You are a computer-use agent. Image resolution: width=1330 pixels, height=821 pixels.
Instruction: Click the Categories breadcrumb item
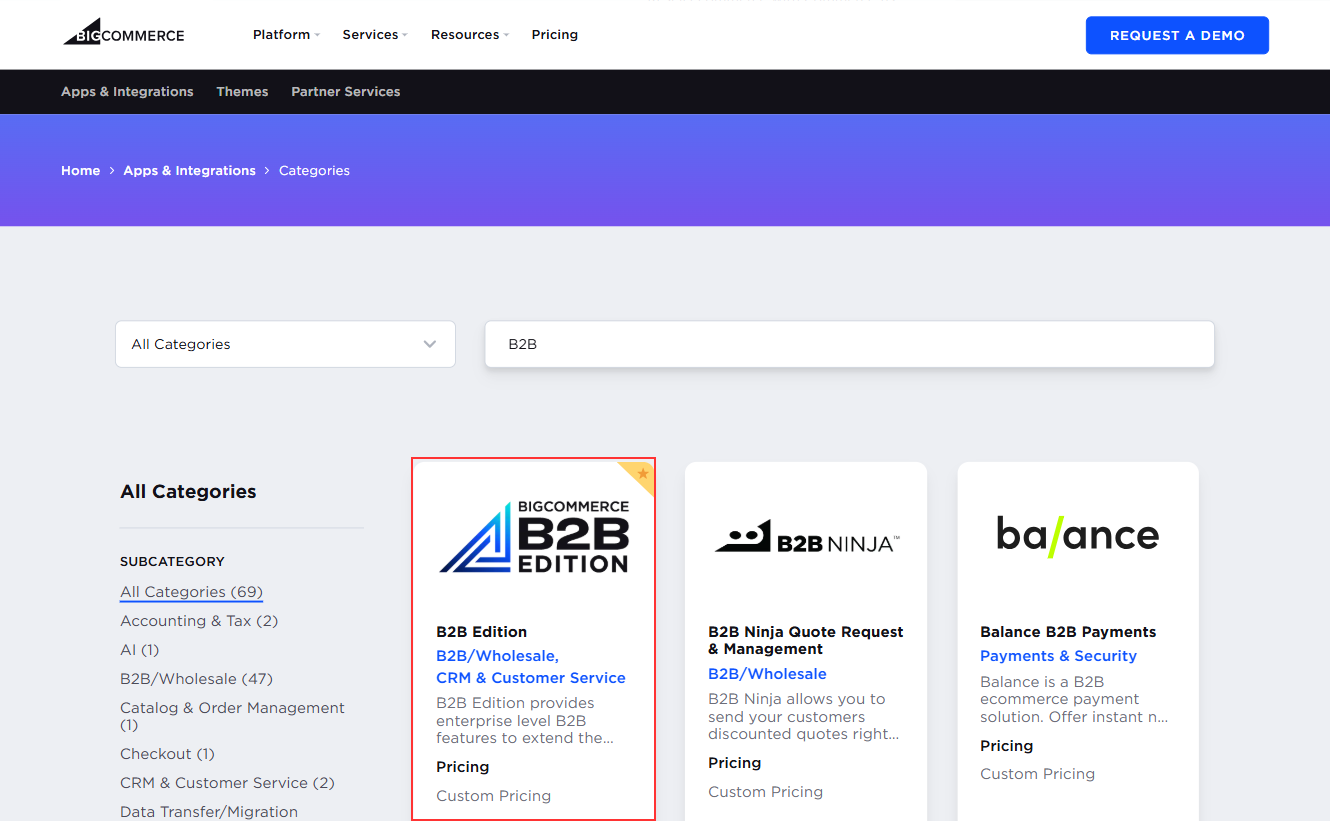pos(314,171)
